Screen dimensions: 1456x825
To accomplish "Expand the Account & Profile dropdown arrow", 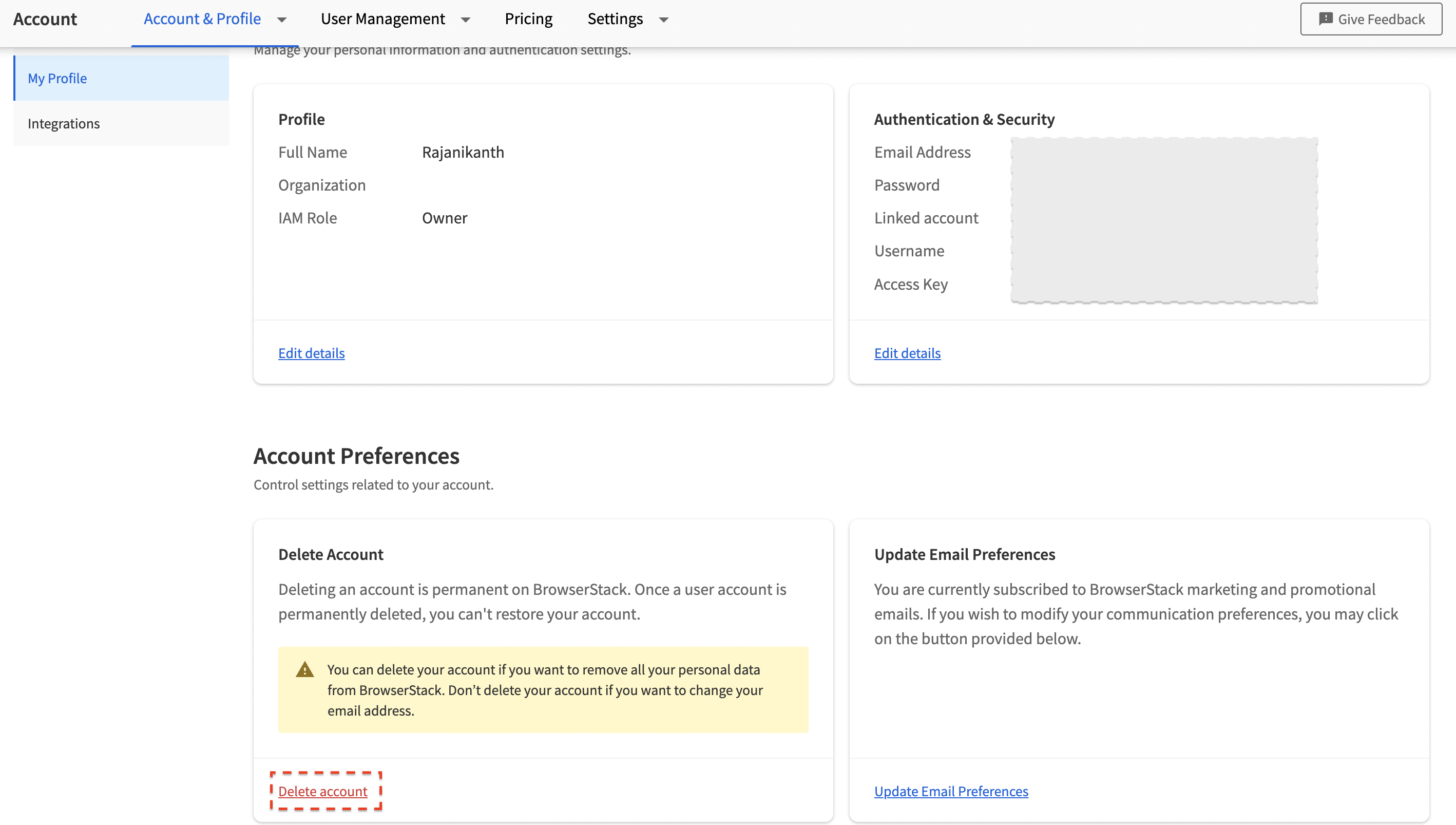I will 281,20.
